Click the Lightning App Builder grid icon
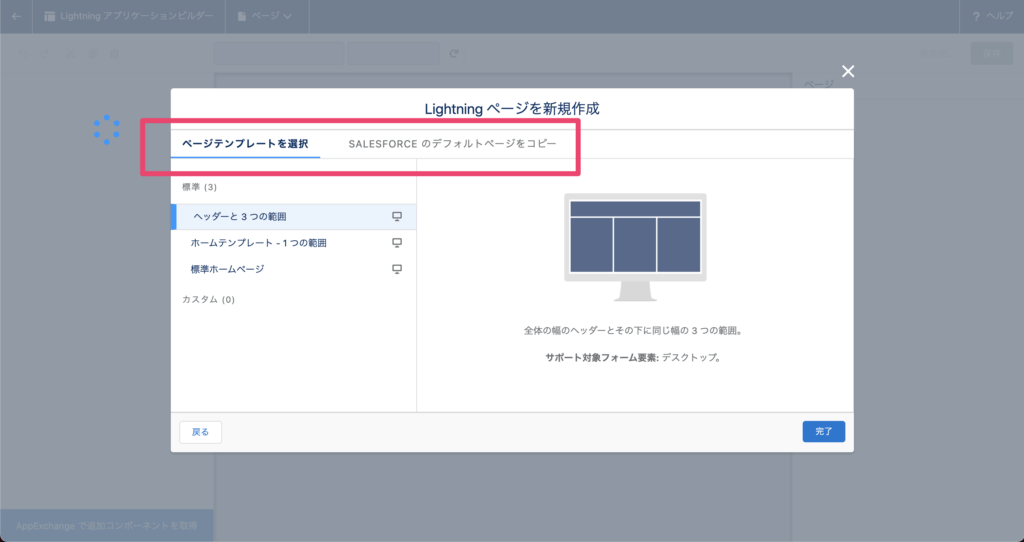The width and height of the screenshot is (1024, 542). pyautogui.click(x=50, y=16)
